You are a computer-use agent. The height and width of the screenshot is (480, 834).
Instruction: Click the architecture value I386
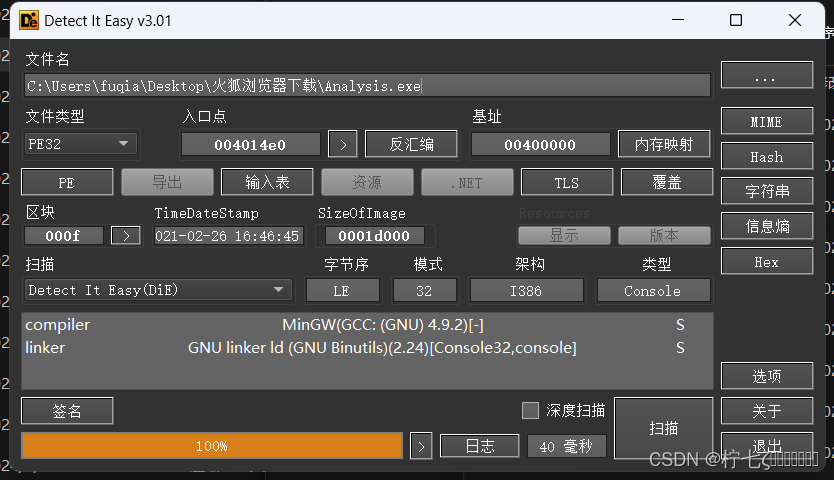click(x=526, y=291)
